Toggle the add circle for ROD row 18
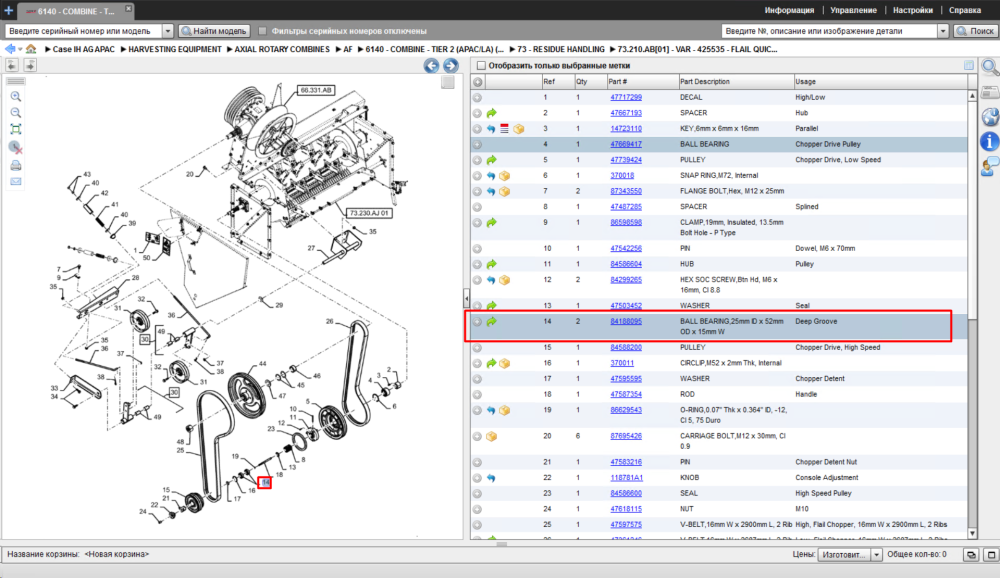 tap(478, 395)
